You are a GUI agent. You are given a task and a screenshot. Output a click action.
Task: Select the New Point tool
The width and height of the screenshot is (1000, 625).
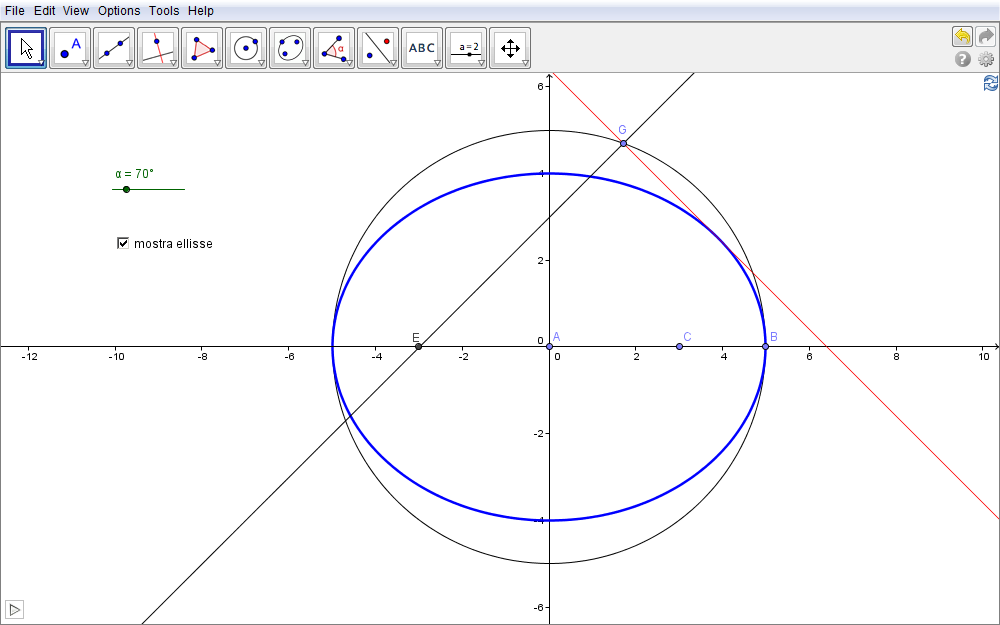pos(70,48)
